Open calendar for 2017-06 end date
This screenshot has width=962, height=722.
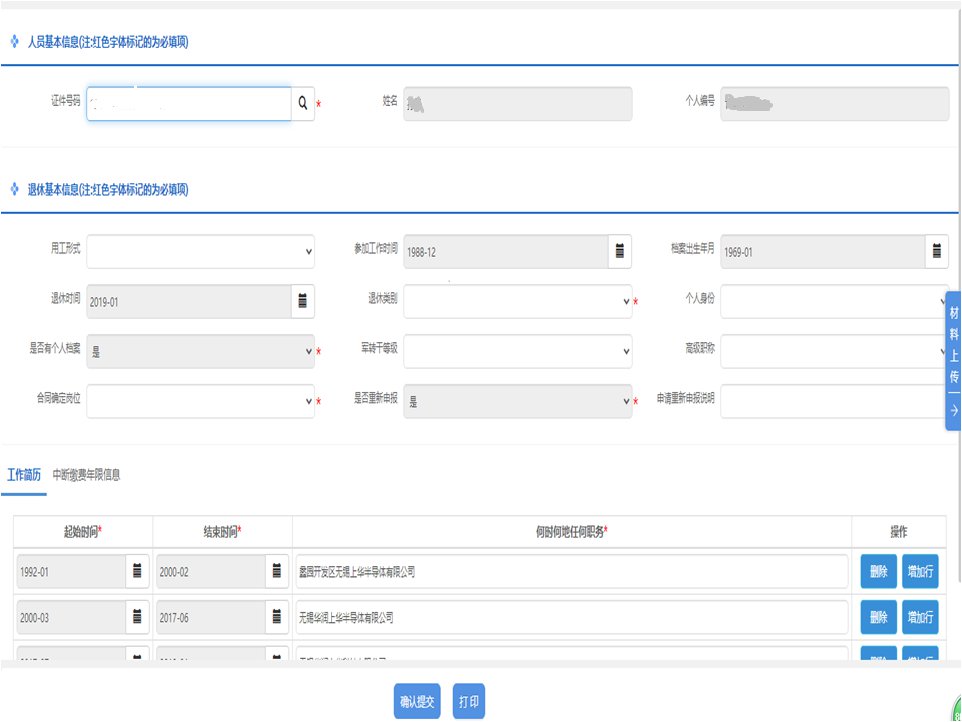277,617
